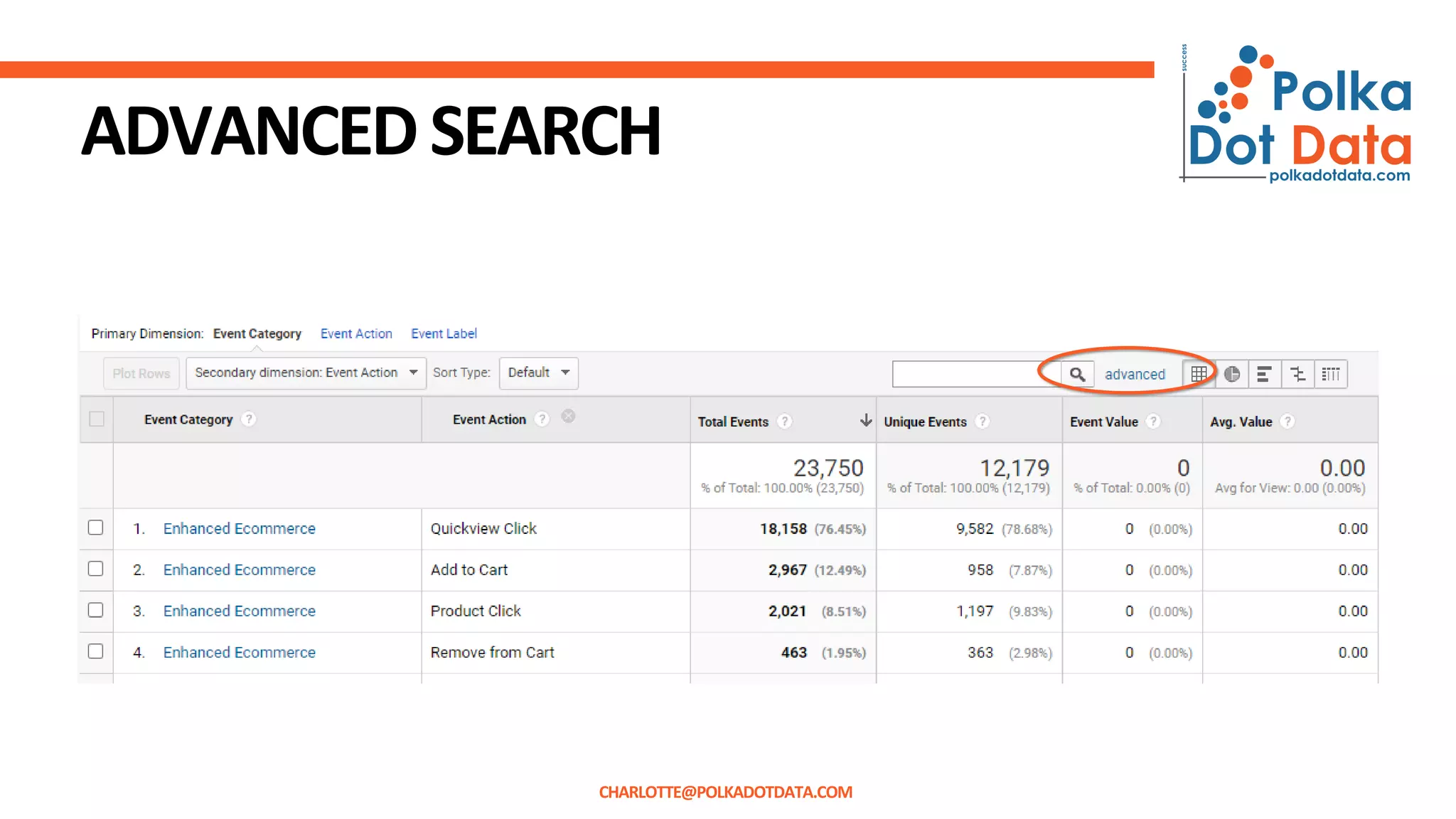Sort by Event Category column header
The height and width of the screenshot is (819, 1456).
[188, 419]
